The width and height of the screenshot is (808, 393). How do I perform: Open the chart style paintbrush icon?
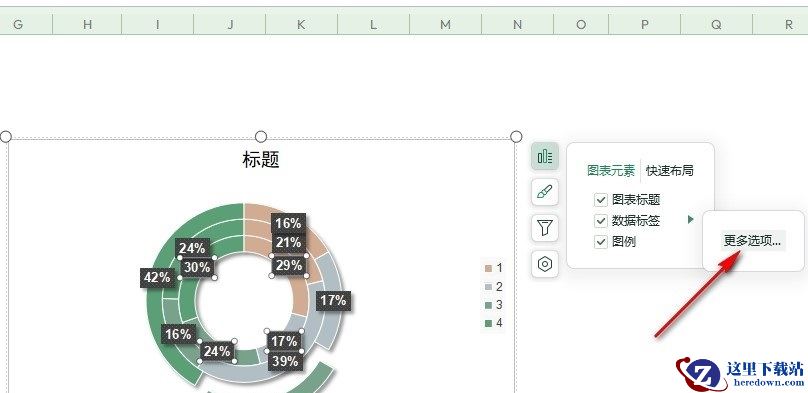tap(545, 192)
